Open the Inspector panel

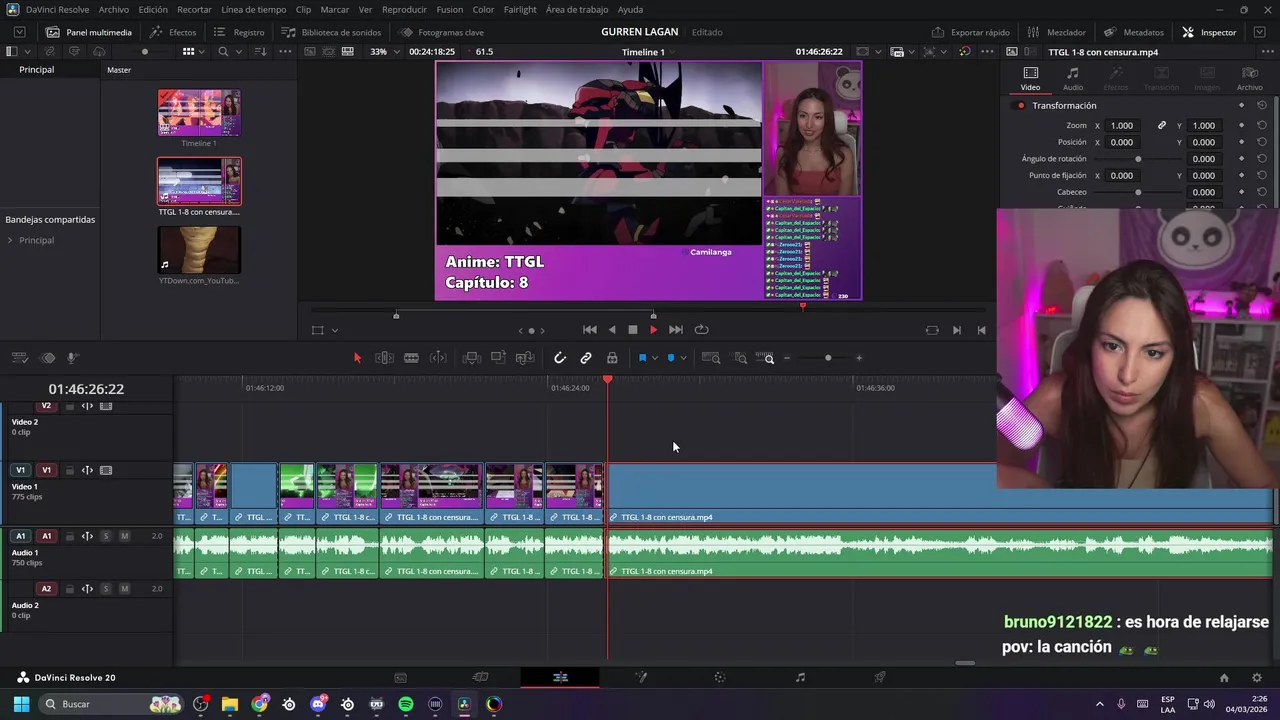[x=1209, y=32]
